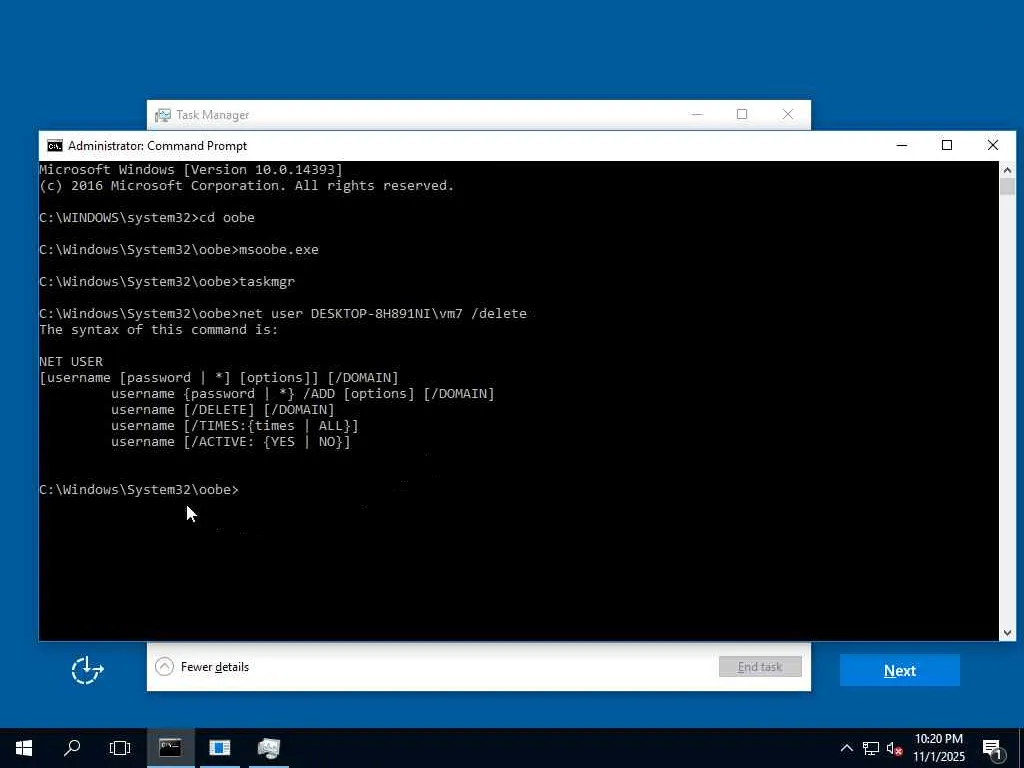
Task: Open the muted volume tray icon
Action: 894,748
